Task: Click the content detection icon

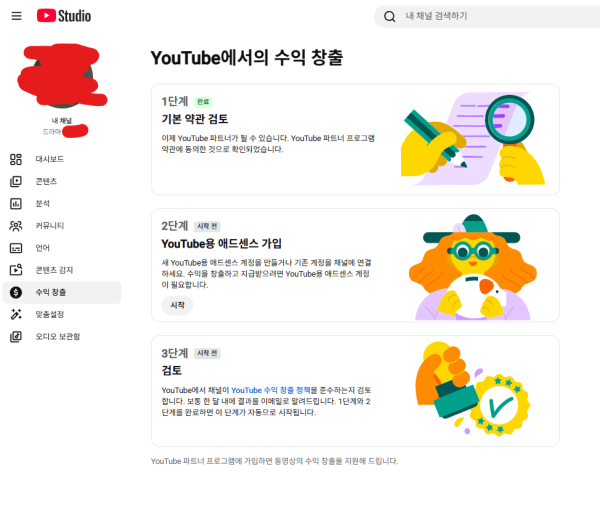Action: tap(16, 270)
